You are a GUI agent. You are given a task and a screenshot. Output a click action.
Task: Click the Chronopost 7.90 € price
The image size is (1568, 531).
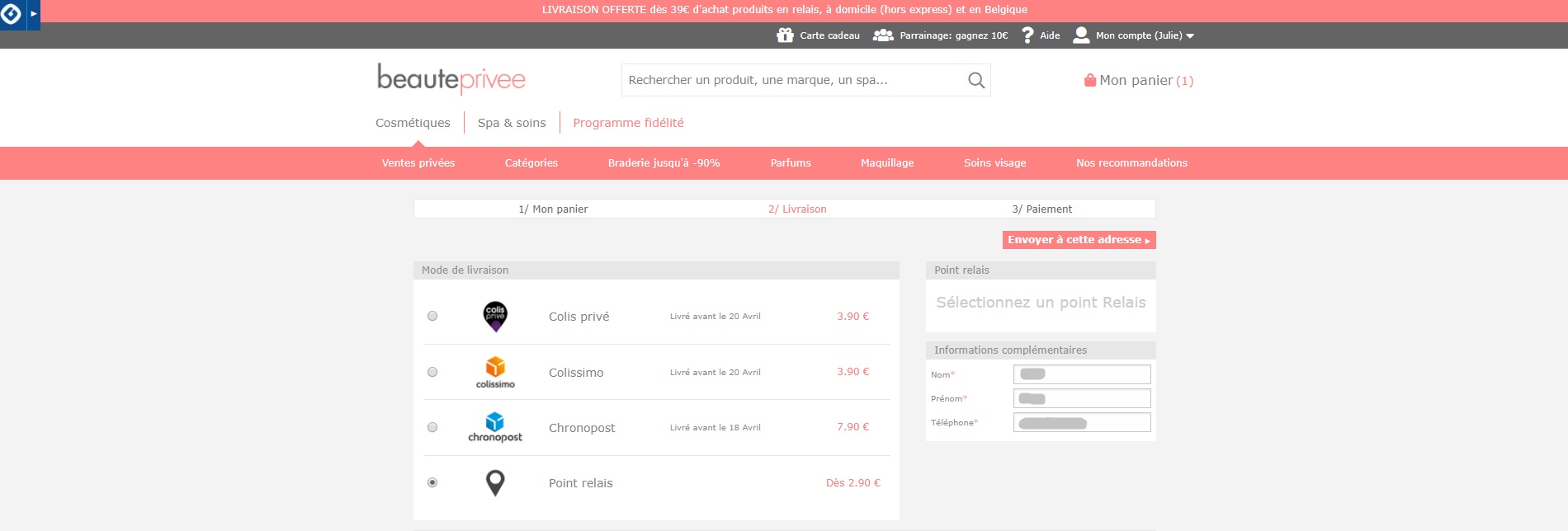[852, 427]
